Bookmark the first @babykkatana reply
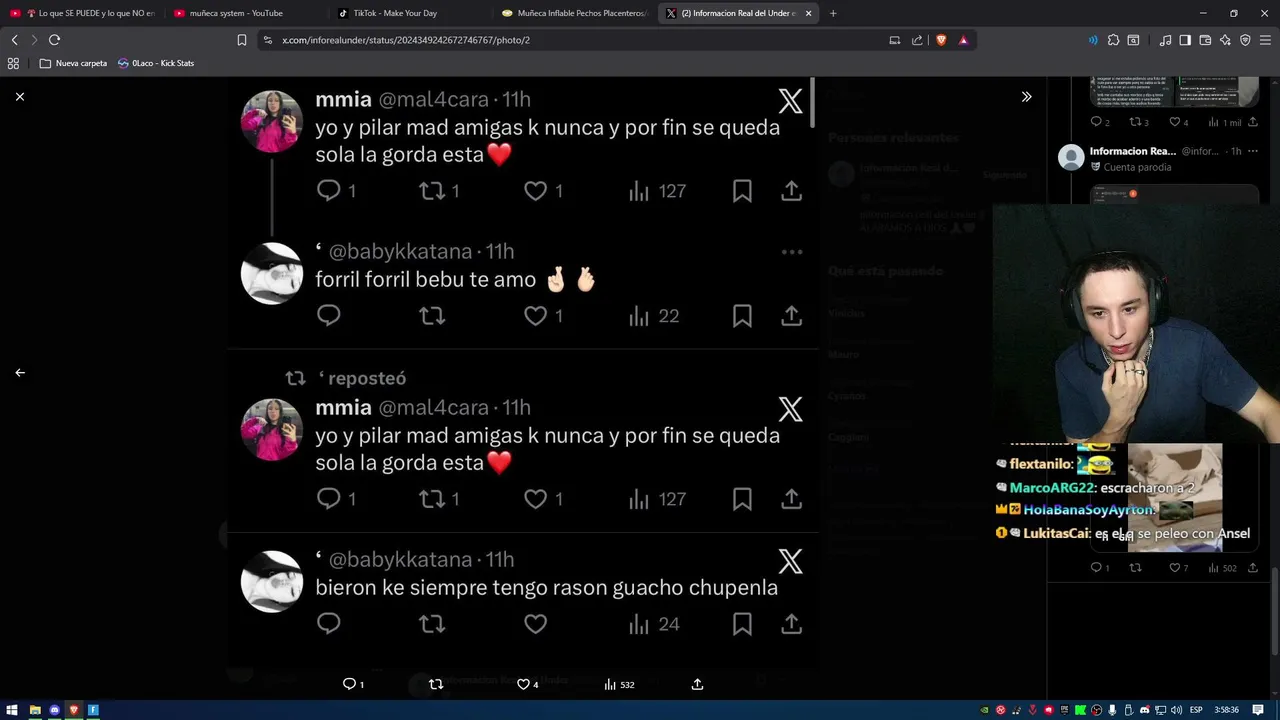 point(742,316)
